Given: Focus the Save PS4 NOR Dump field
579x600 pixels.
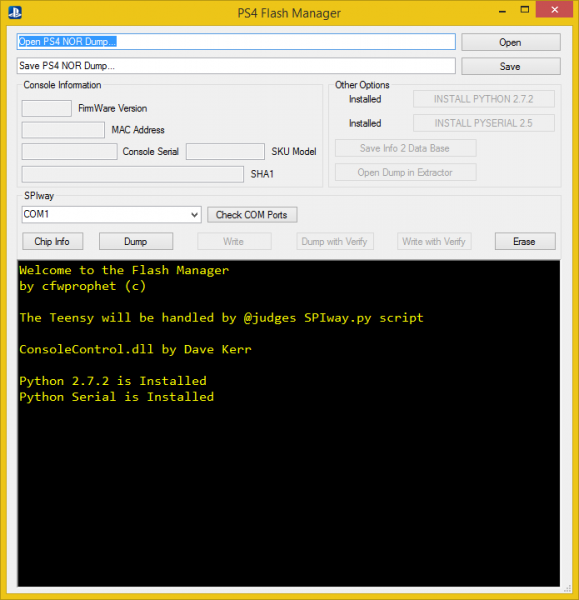Looking at the screenshot, I should point(236,66).
